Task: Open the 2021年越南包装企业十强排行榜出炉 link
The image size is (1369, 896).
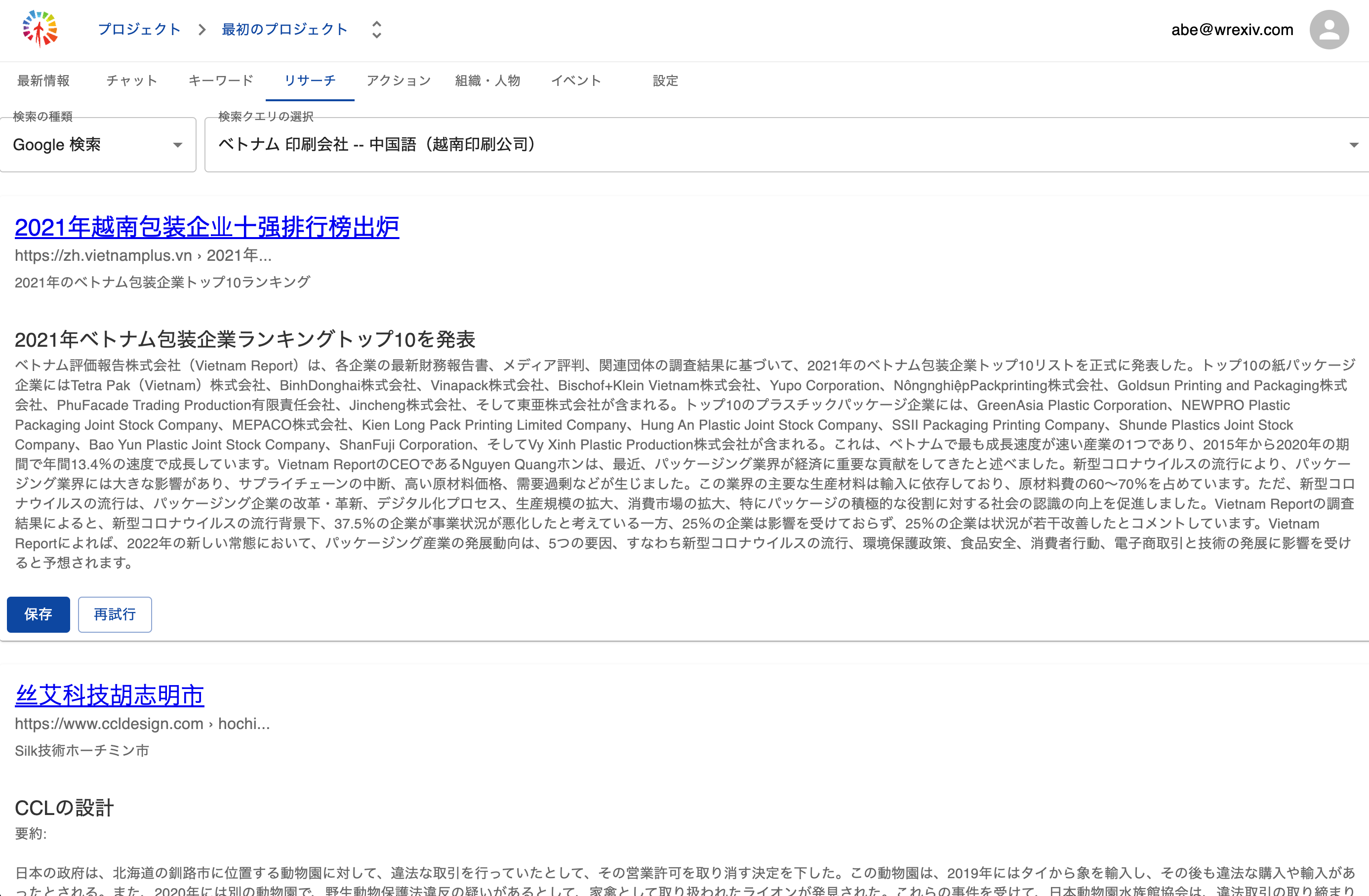Action: pyautogui.click(x=207, y=227)
